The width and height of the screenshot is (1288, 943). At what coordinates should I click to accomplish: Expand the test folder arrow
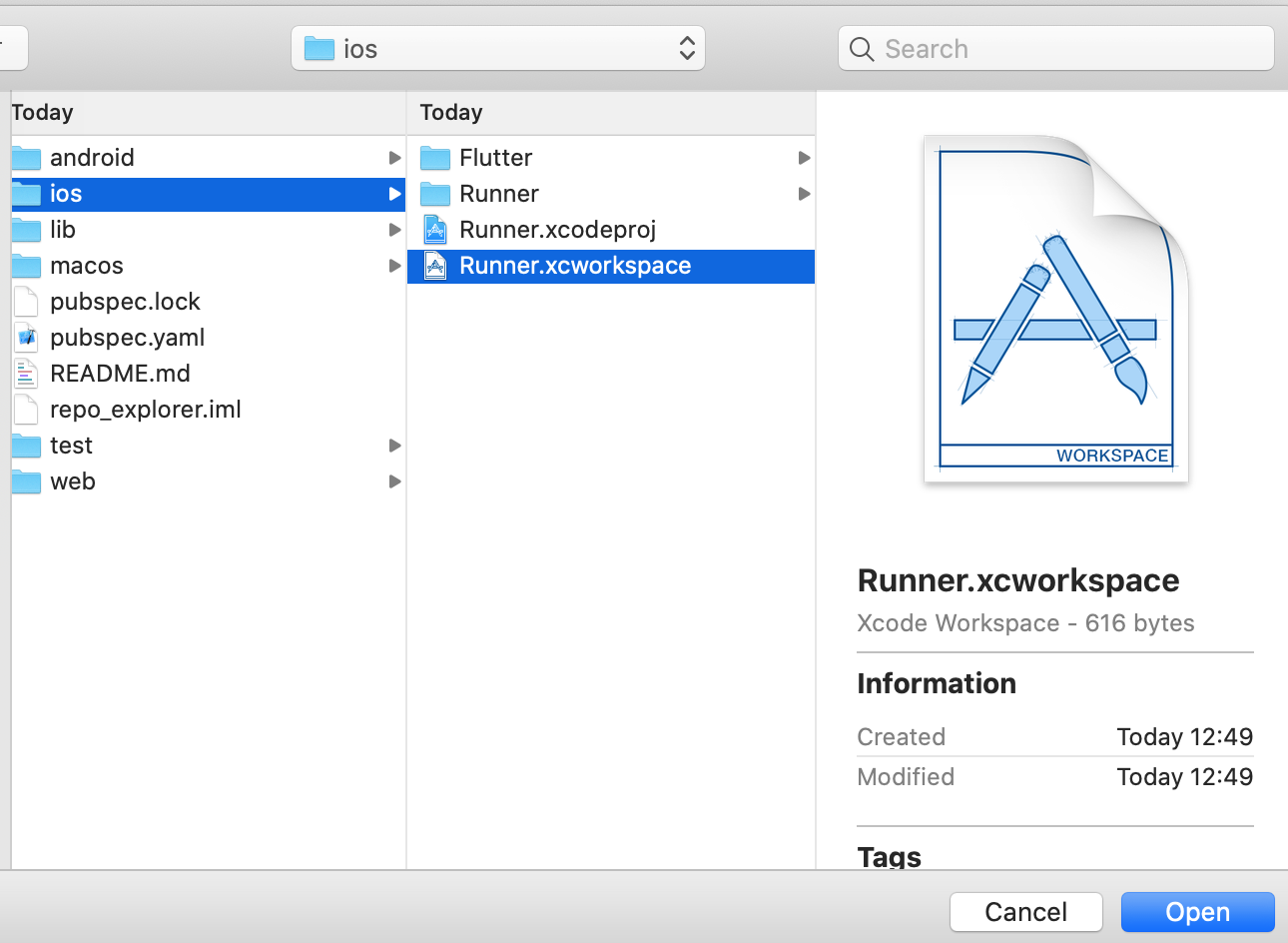[395, 446]
